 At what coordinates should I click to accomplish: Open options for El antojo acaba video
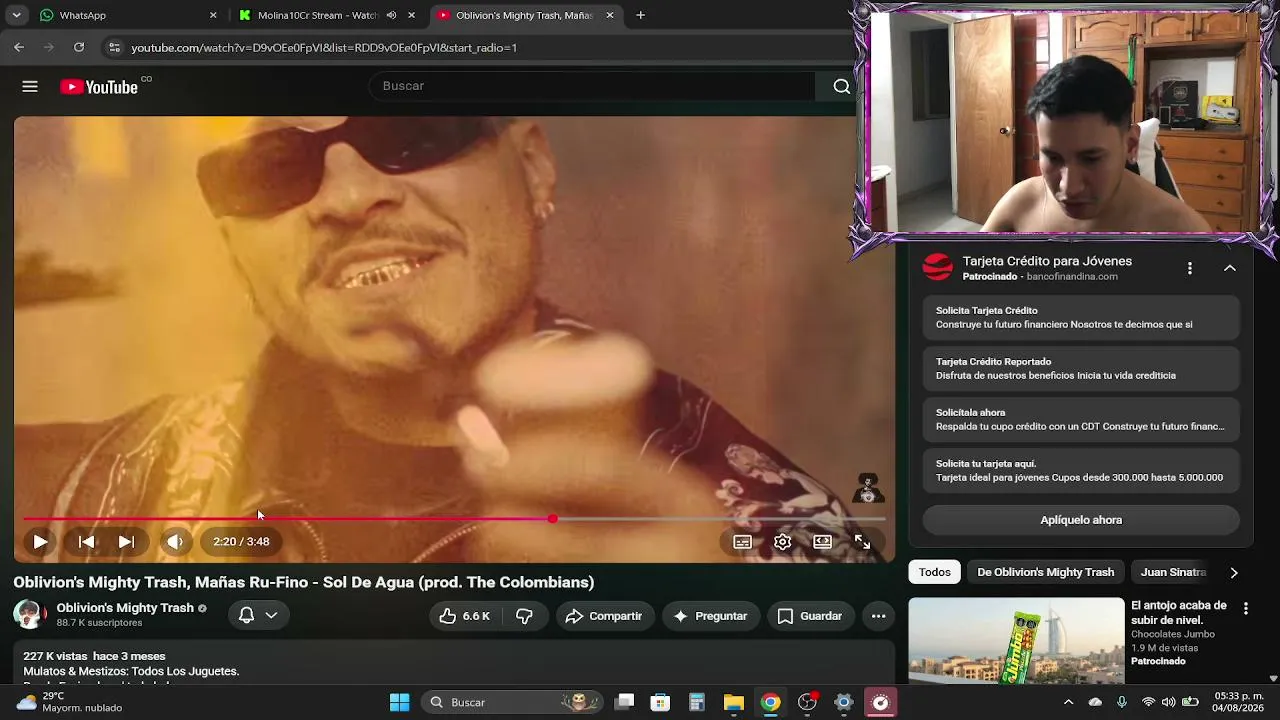[1246, 608]
